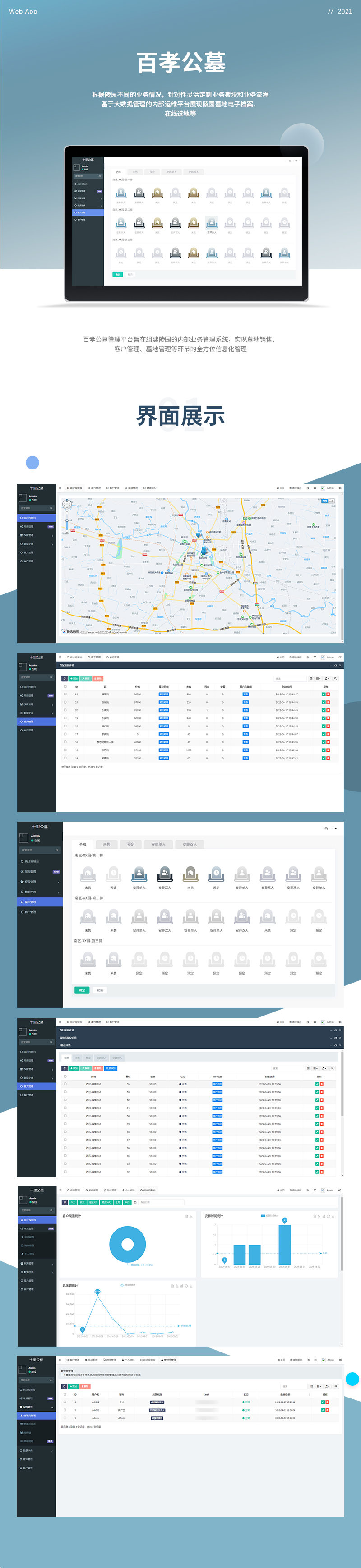Screen dimensions: 361x1568
Task: Click 取消 button below large tomb grid
Action: (x=100, y=990)
